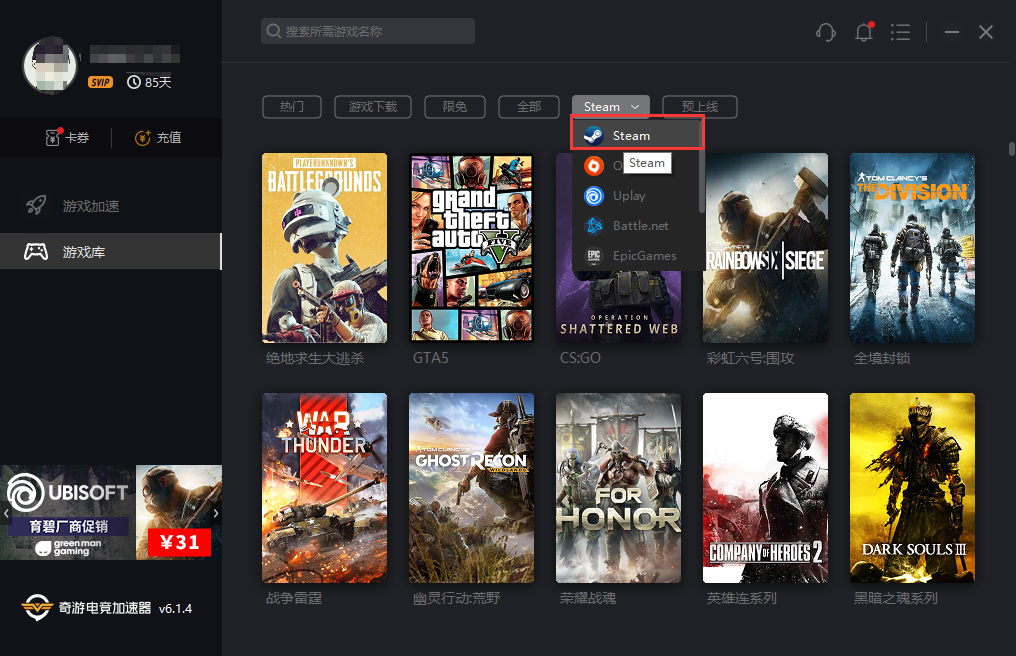Click the 全境封锁 title
1016x656 pixels.
click(x=882, y=358)
